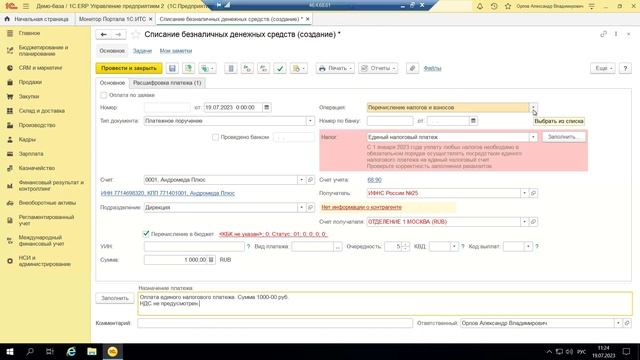Viewport: 640px width, 360px height.
Task: Click Заполнить button next to Налог
Action: [x=564, y=137]
